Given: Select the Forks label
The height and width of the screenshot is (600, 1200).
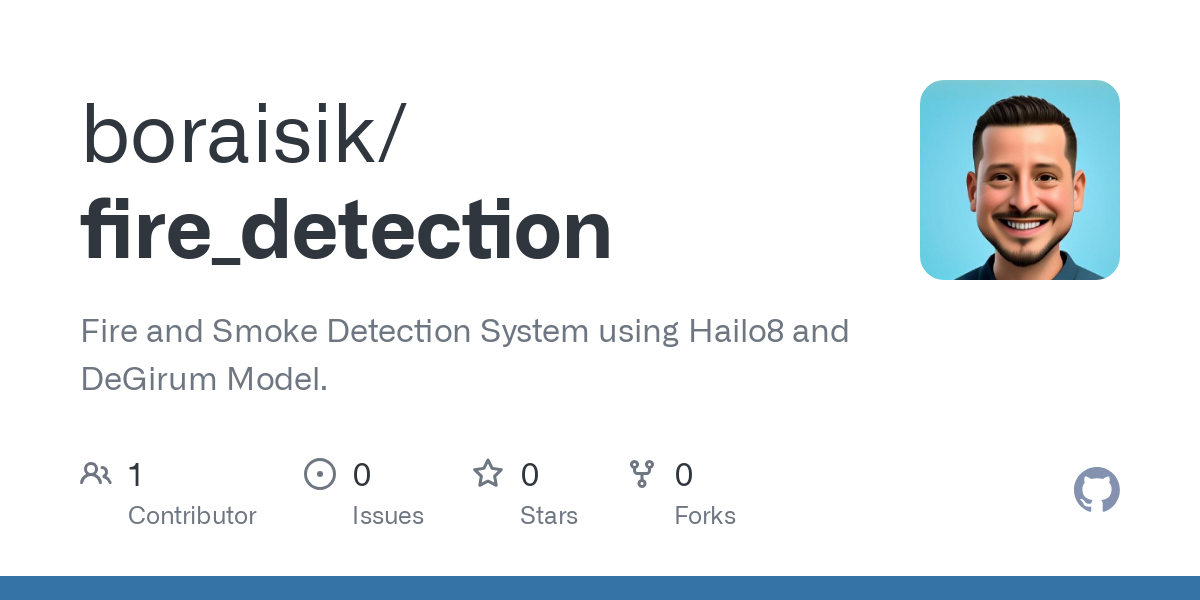Looking at the screenshot, I should [705, 516].
